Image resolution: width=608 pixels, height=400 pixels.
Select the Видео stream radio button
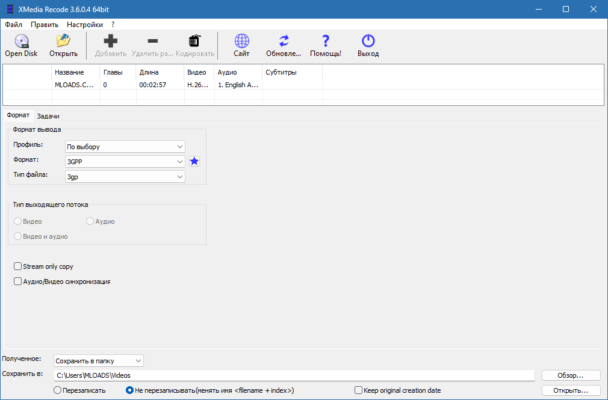(x=18, y=221)
